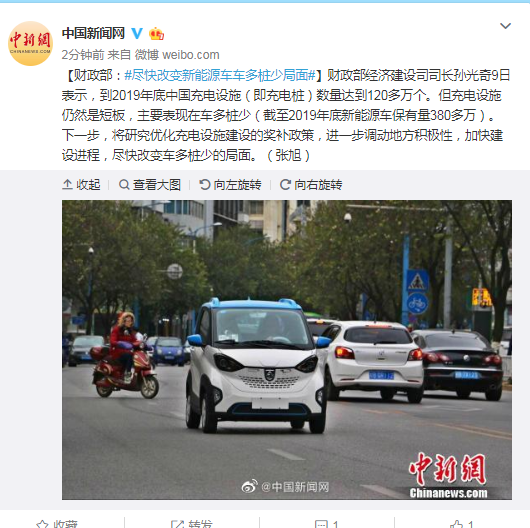The width and height of the screenshot is (530, 528).
Task: Collapse the image with 收起
Action: [x=81, y=185]
